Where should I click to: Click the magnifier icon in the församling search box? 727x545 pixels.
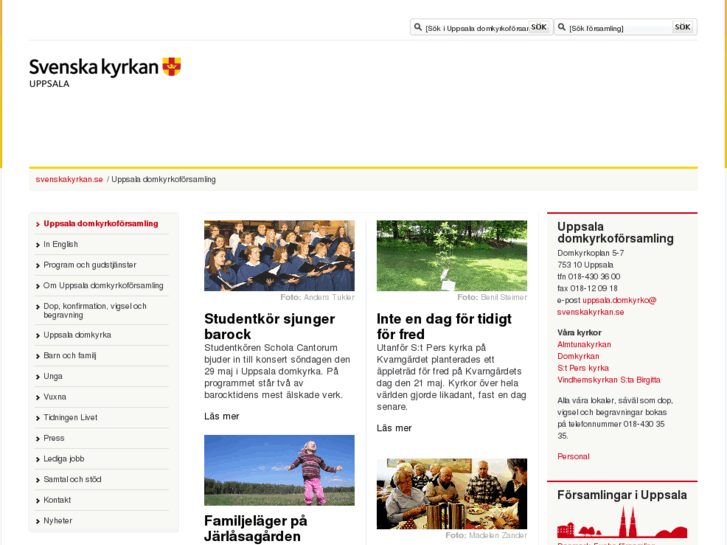561,27
